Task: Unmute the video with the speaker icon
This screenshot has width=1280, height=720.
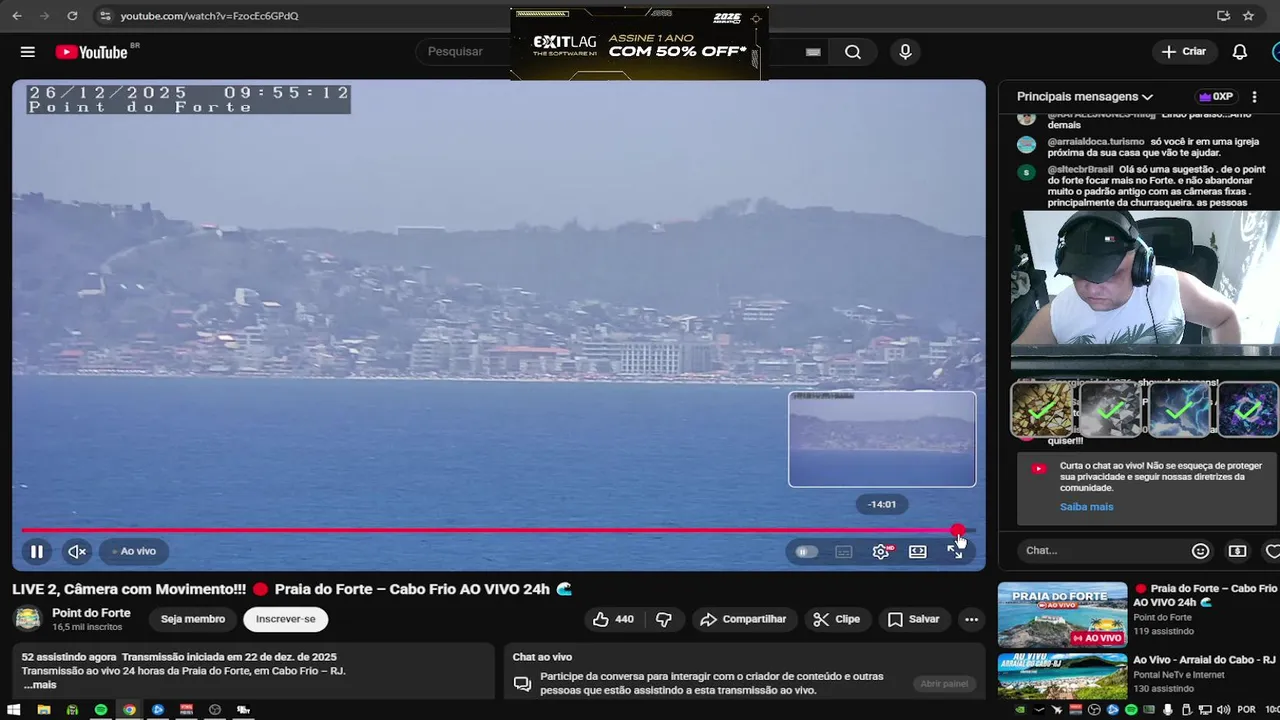Action: click(x=77, y=551)
